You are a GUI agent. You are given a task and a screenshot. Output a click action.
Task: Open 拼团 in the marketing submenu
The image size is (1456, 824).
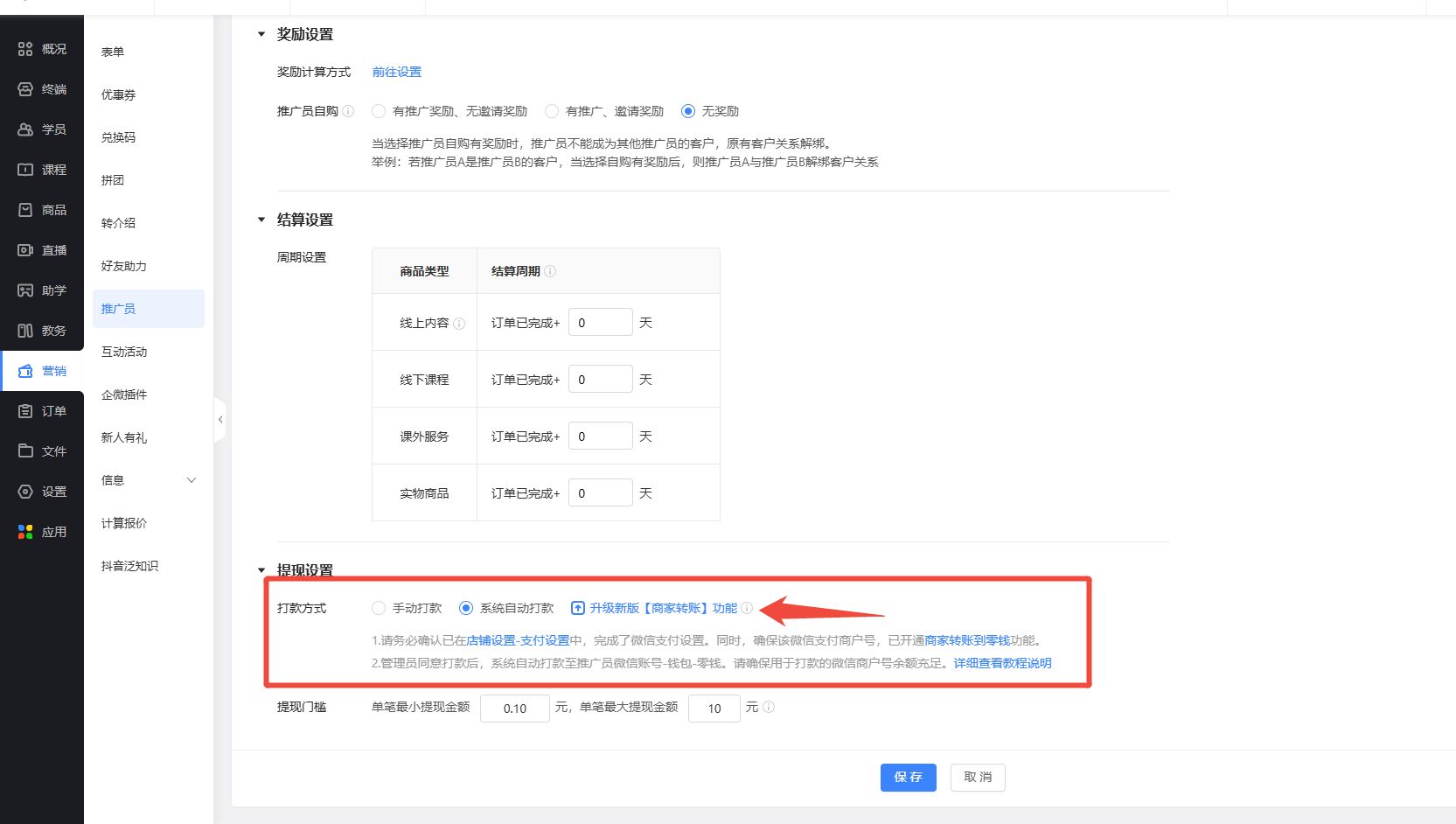[x=113, y=180]
